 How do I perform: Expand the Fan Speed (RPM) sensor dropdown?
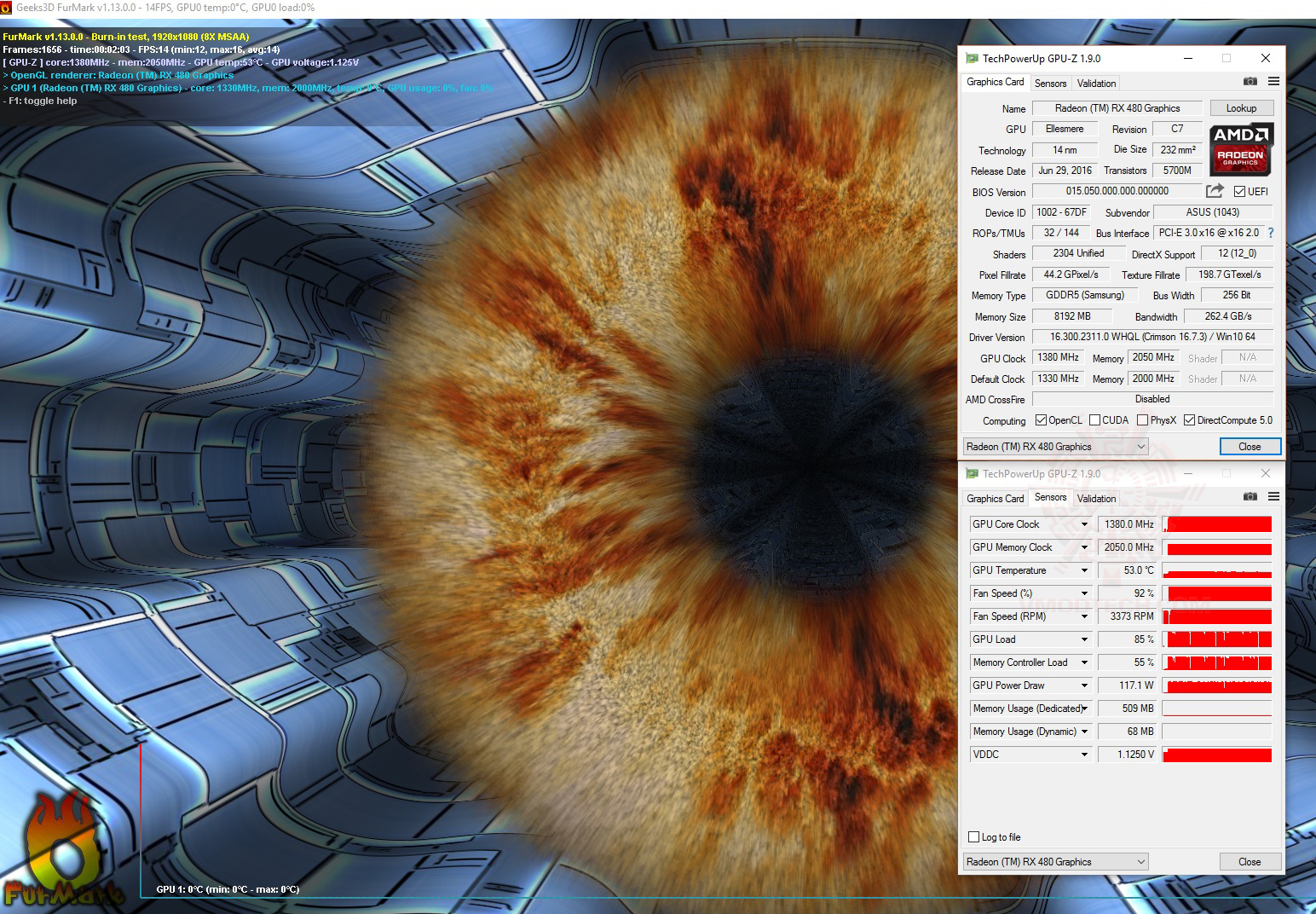tap(1084, 616)
